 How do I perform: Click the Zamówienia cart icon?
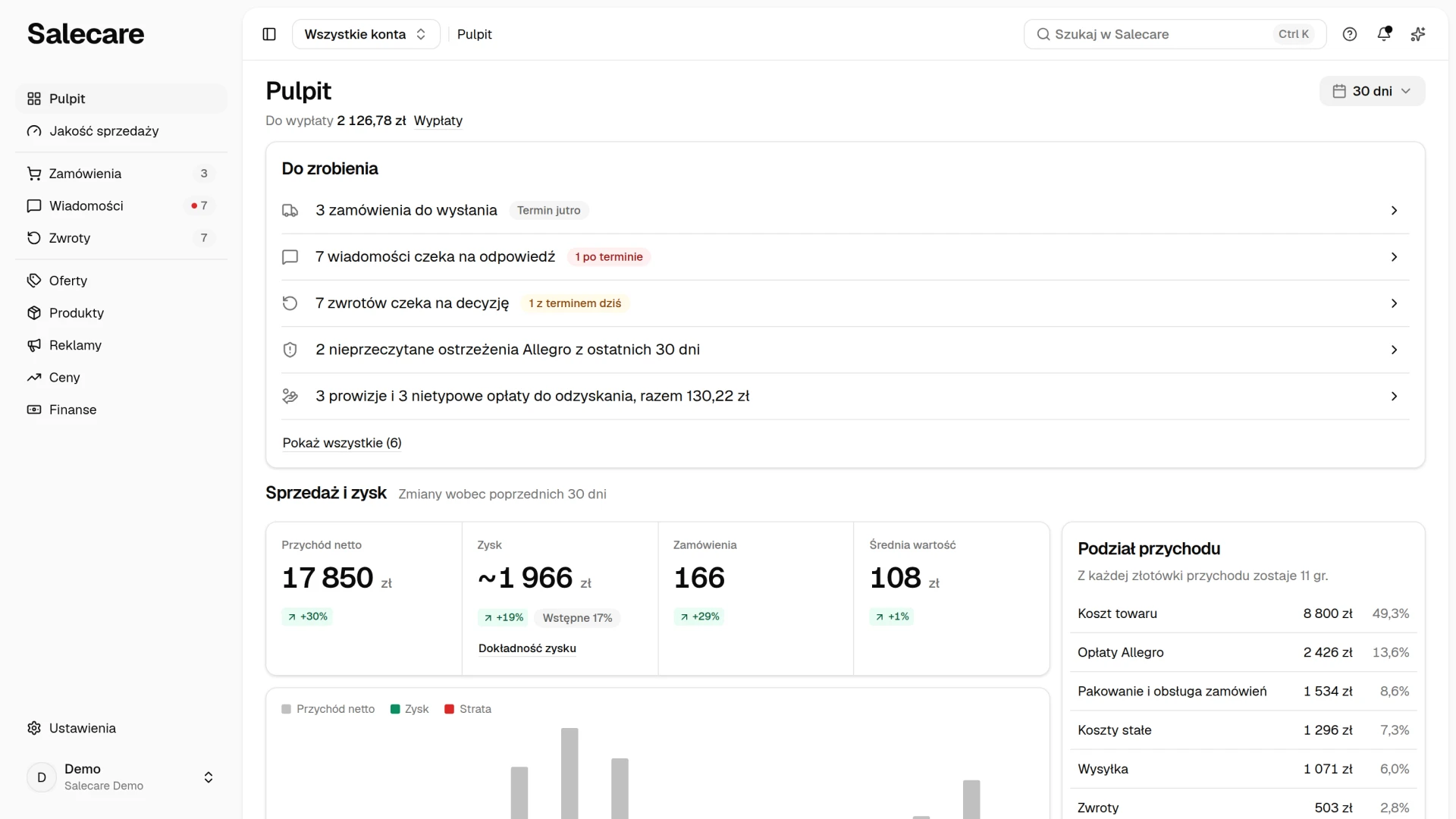pos(34,174)
